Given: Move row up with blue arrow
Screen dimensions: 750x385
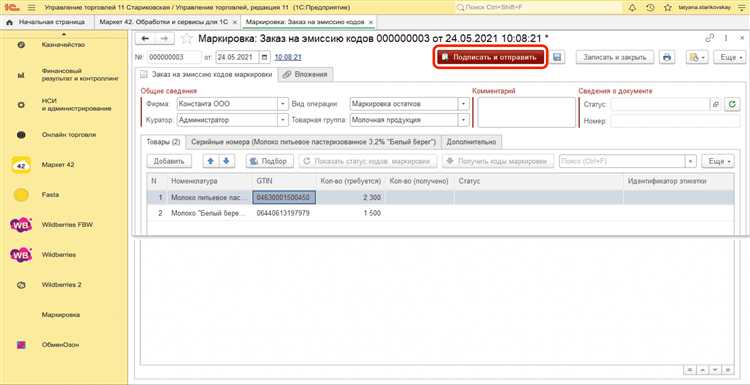Looking at the screenshot, I should coord(210,161).
